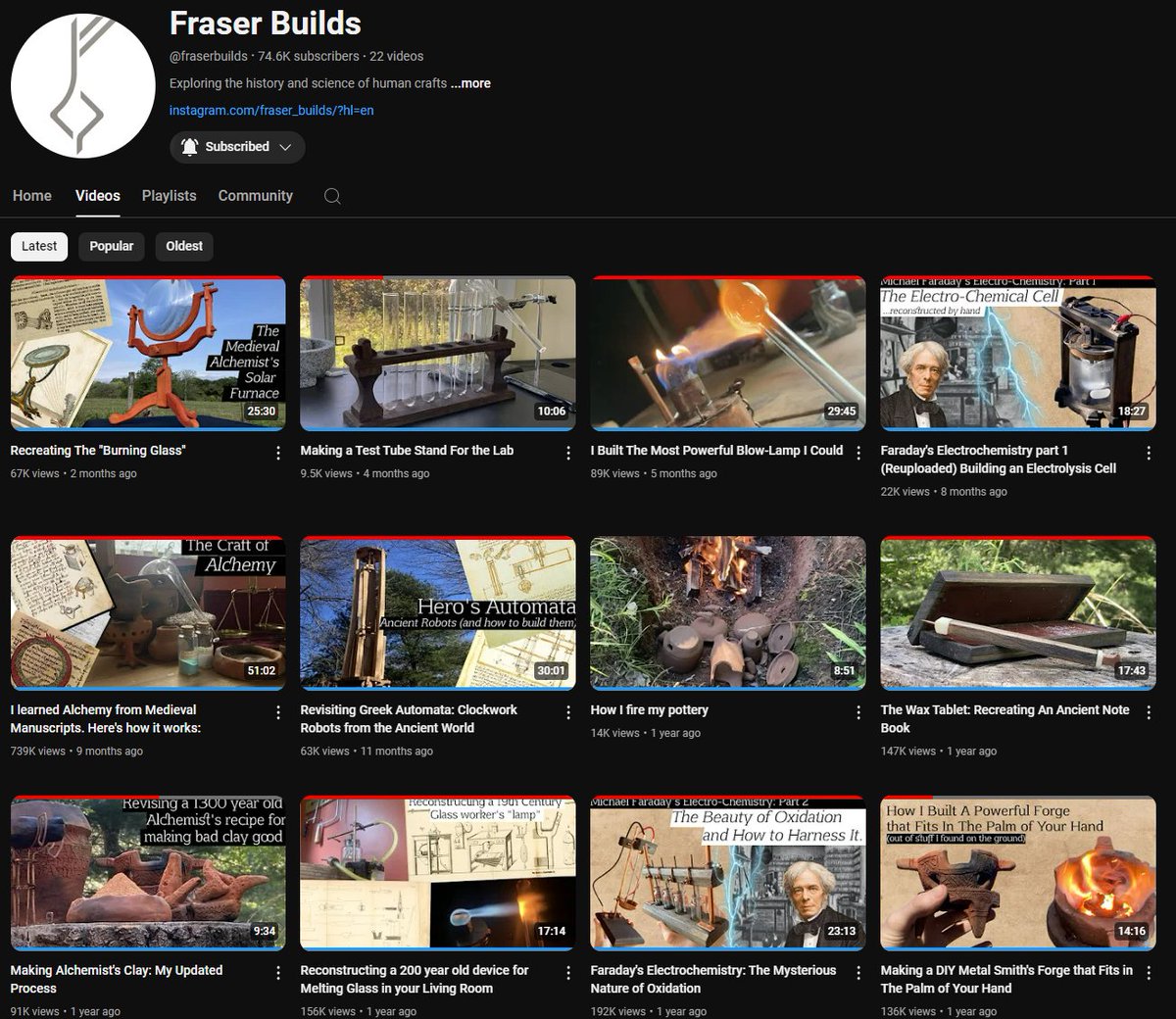Switch to the Home tab
Screen dimensions: 1176x1019
[x=32, y=196]
